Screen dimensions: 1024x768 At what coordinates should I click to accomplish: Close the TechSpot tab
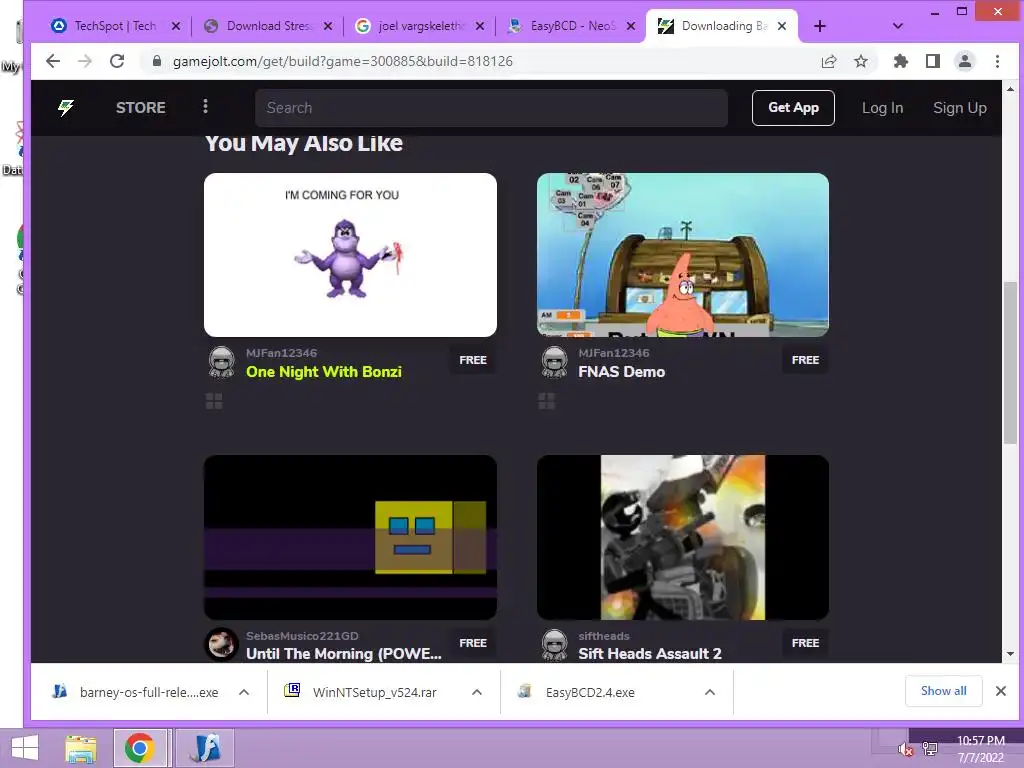point(176,26)
